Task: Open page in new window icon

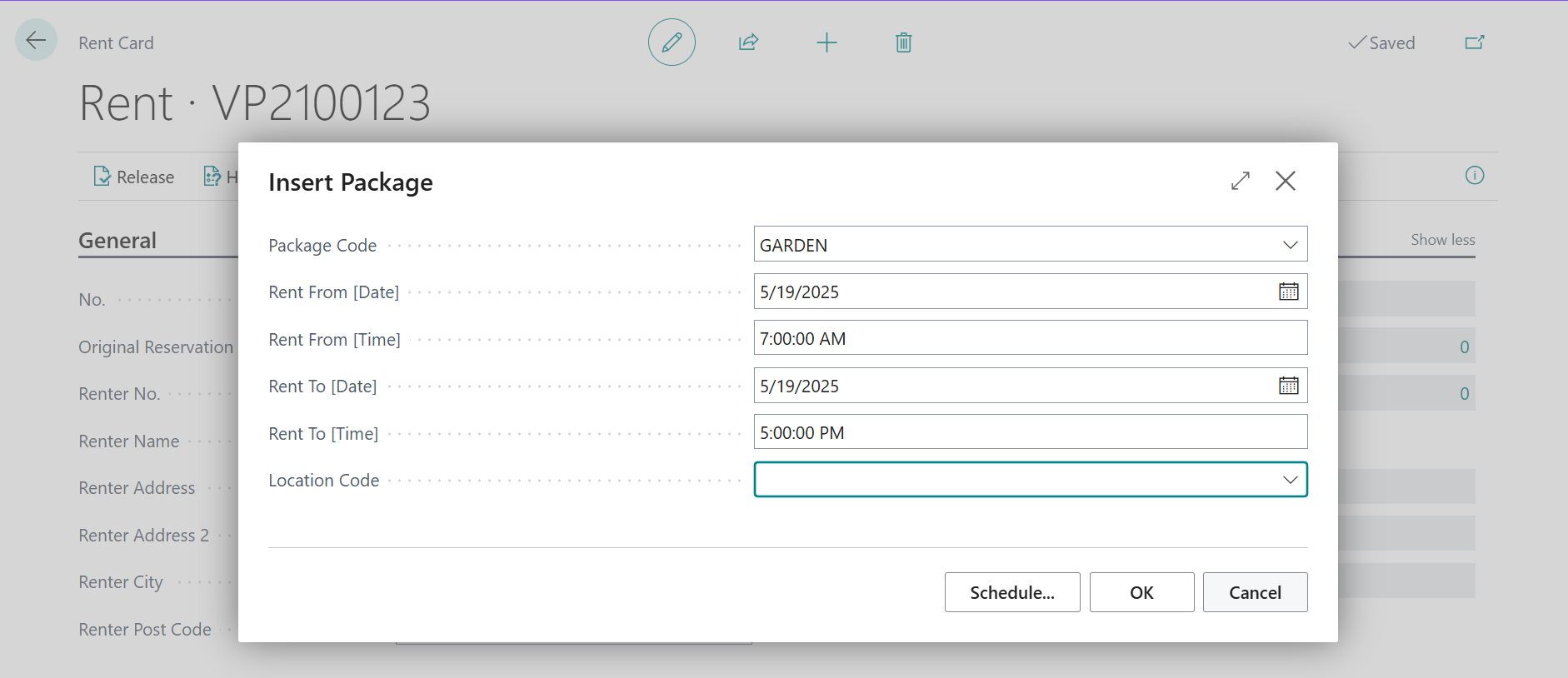Action: tap(1474, 42)
